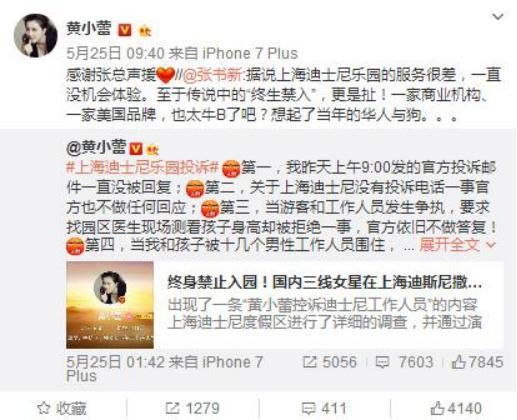Viewport: 517px width, 420px height.
Task: Open the @张书新 mention link
Action: tap(212, 76)
